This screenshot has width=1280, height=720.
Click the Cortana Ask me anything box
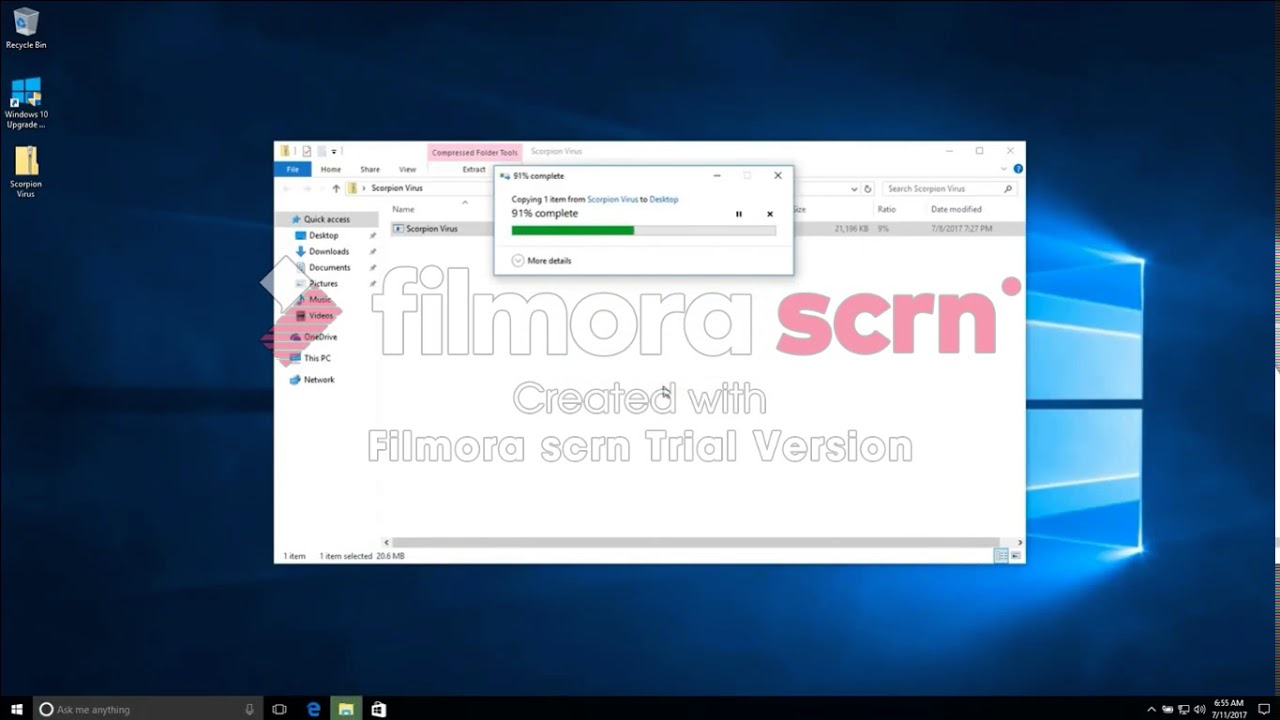click(148, 709)
